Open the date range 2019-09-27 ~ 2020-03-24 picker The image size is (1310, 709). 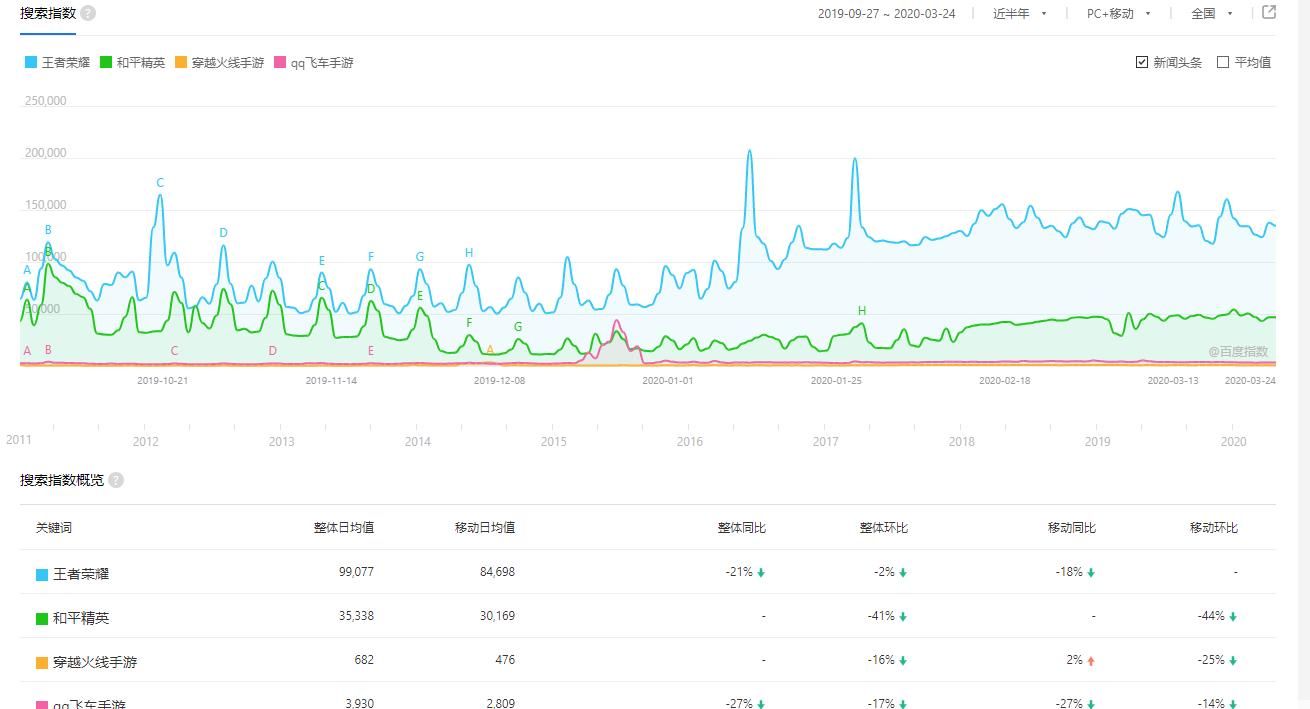pyautogui.click(x=886, y=14)
